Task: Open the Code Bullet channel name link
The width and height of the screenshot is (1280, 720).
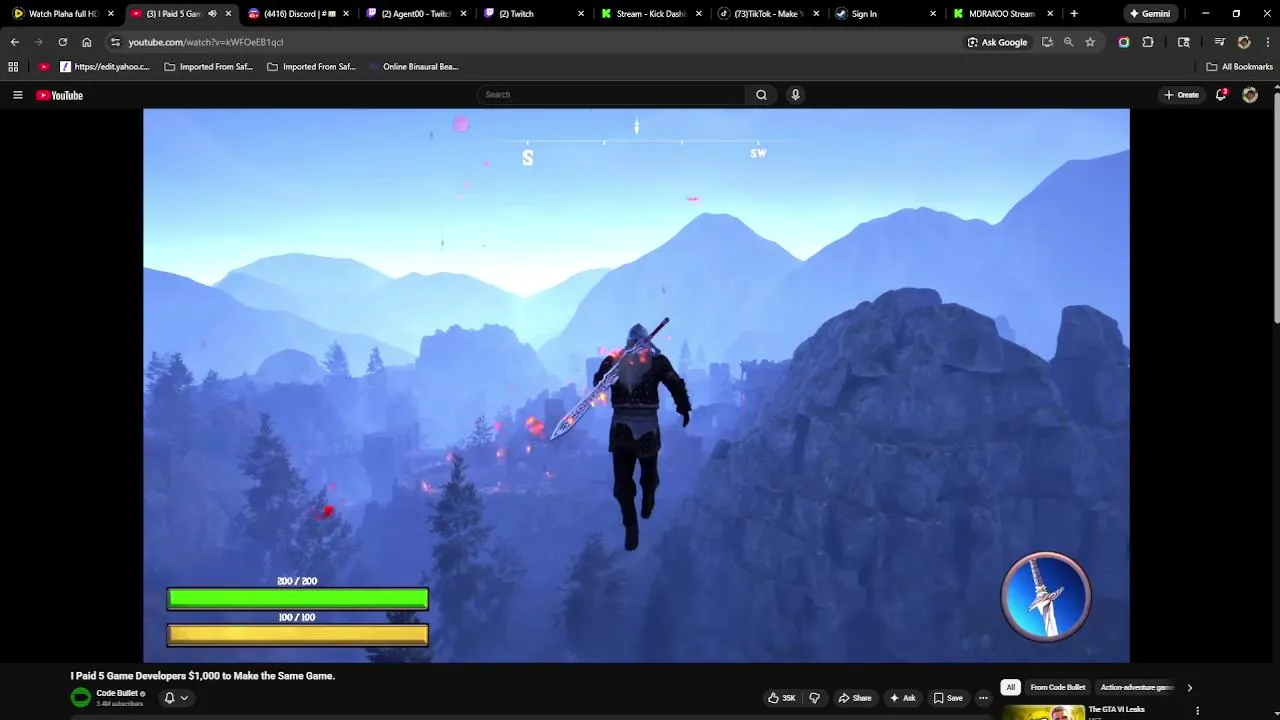Action: 117,693
